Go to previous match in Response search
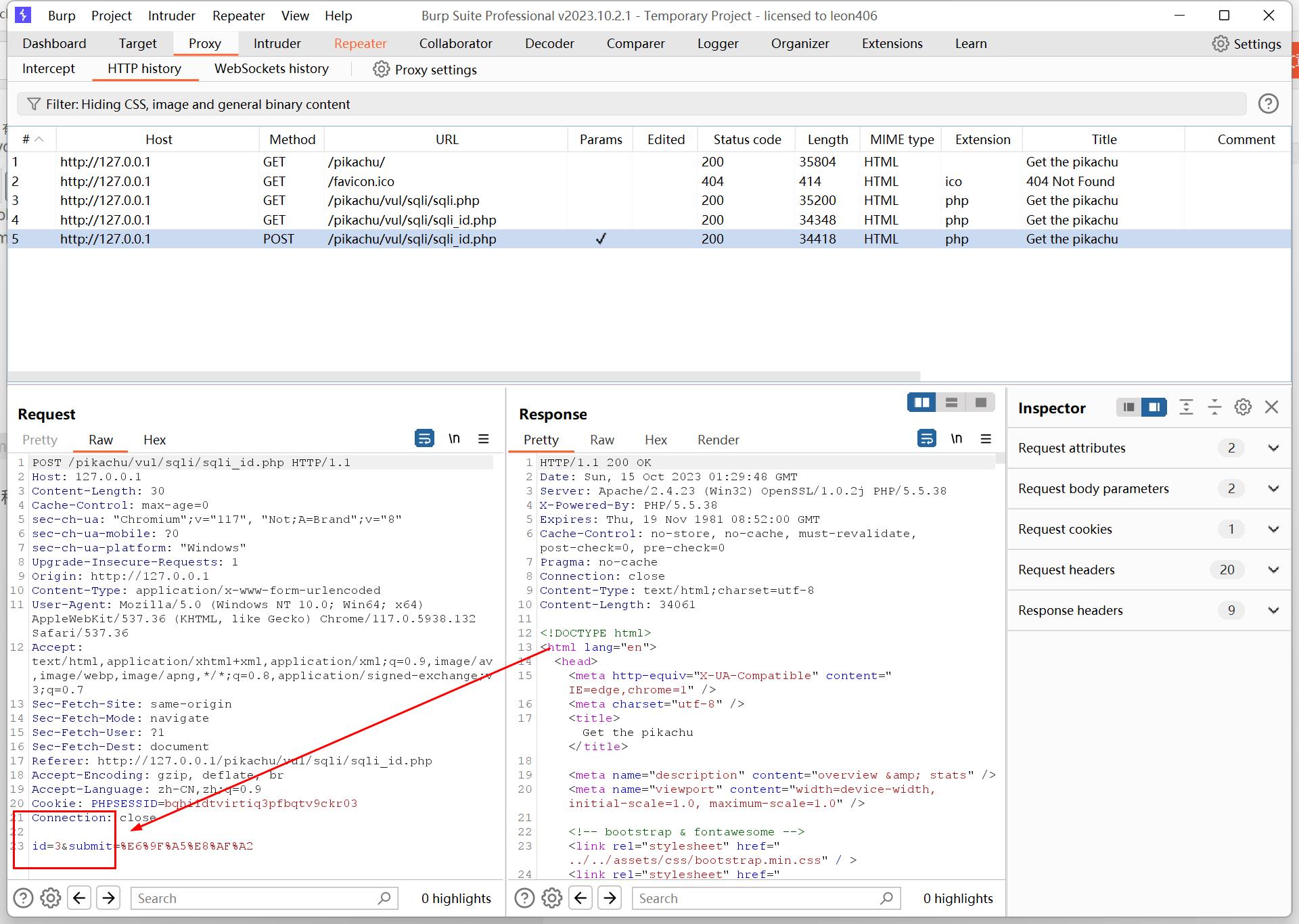The image size is (1299, 924). 580,898
